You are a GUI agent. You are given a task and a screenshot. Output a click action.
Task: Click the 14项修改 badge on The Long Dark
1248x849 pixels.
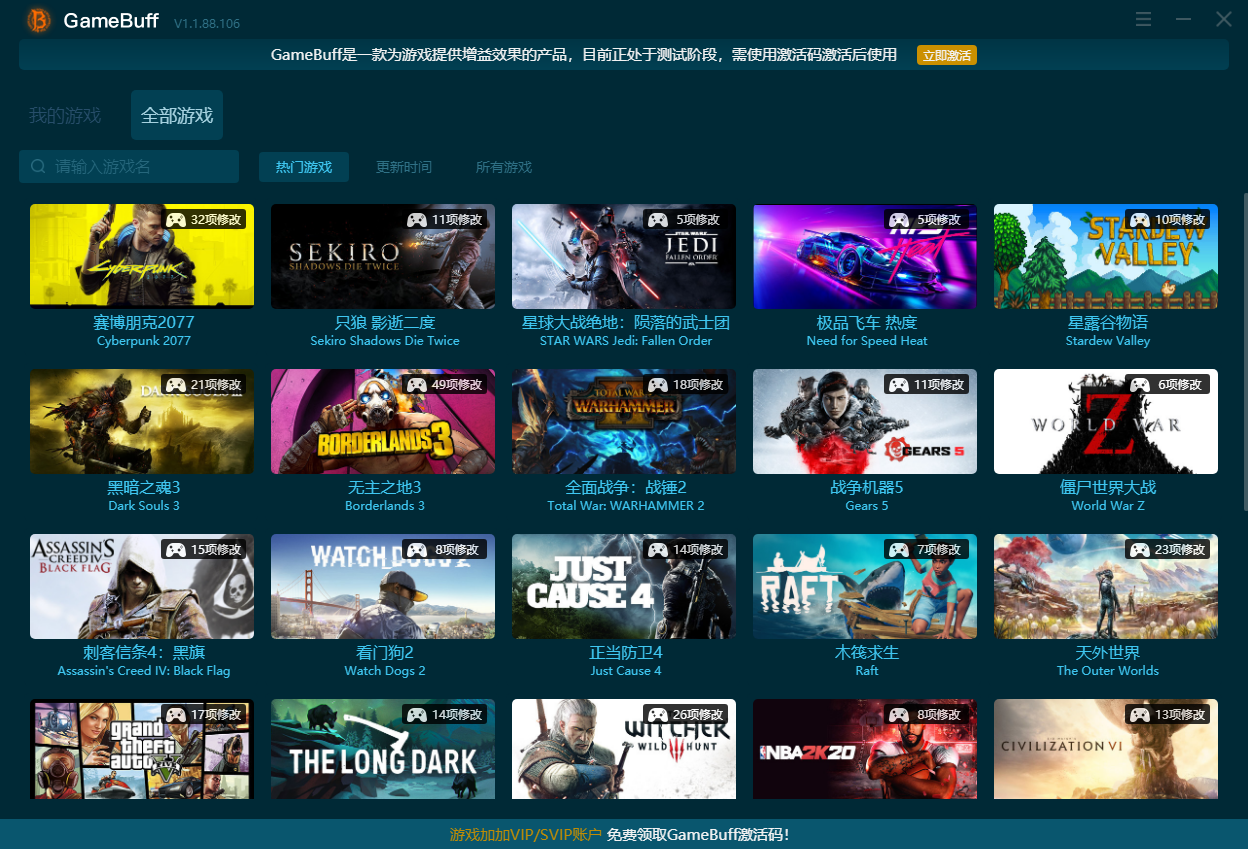tap(445, 714)
